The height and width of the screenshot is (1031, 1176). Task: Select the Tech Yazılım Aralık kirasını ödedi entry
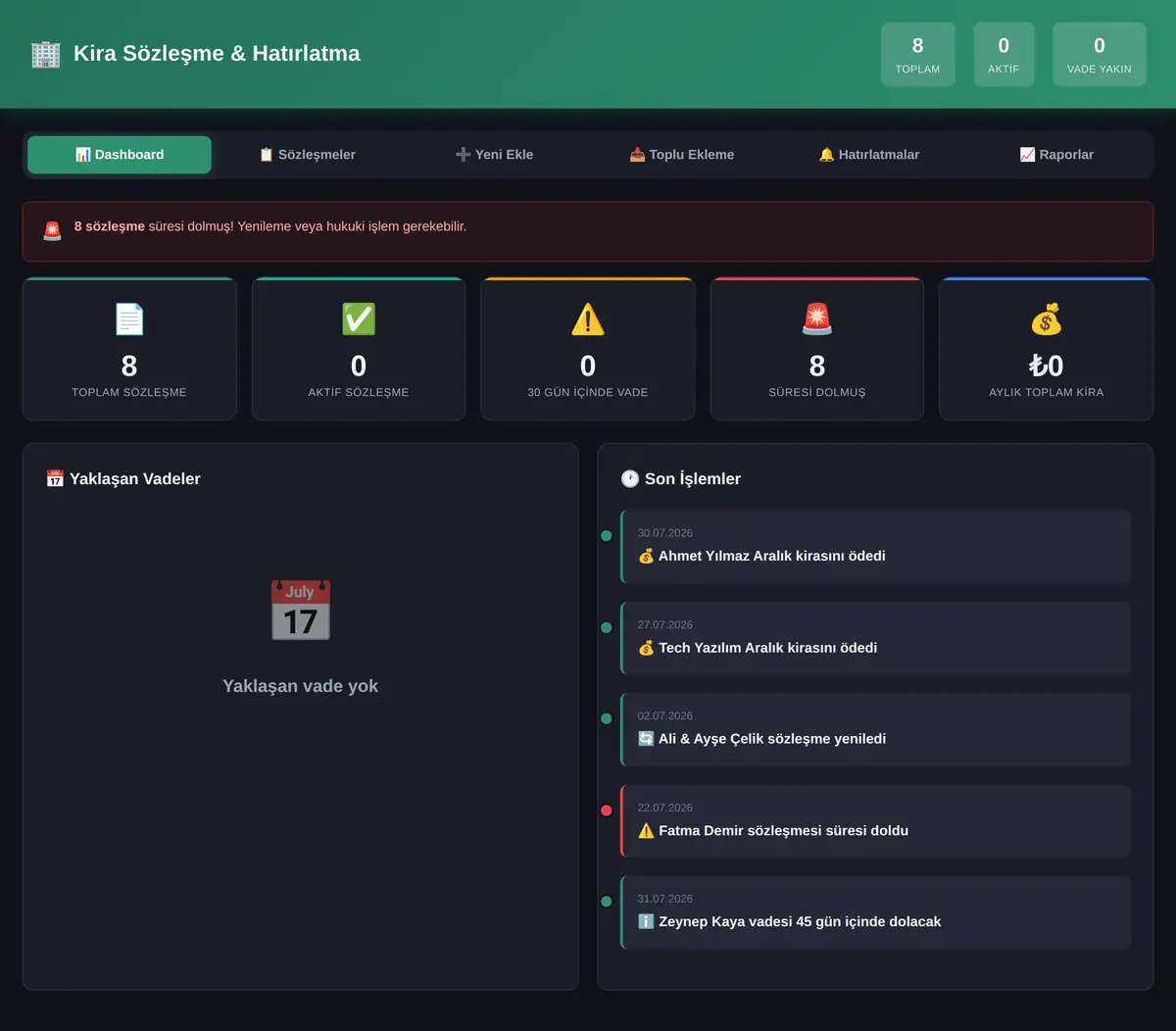876,638
